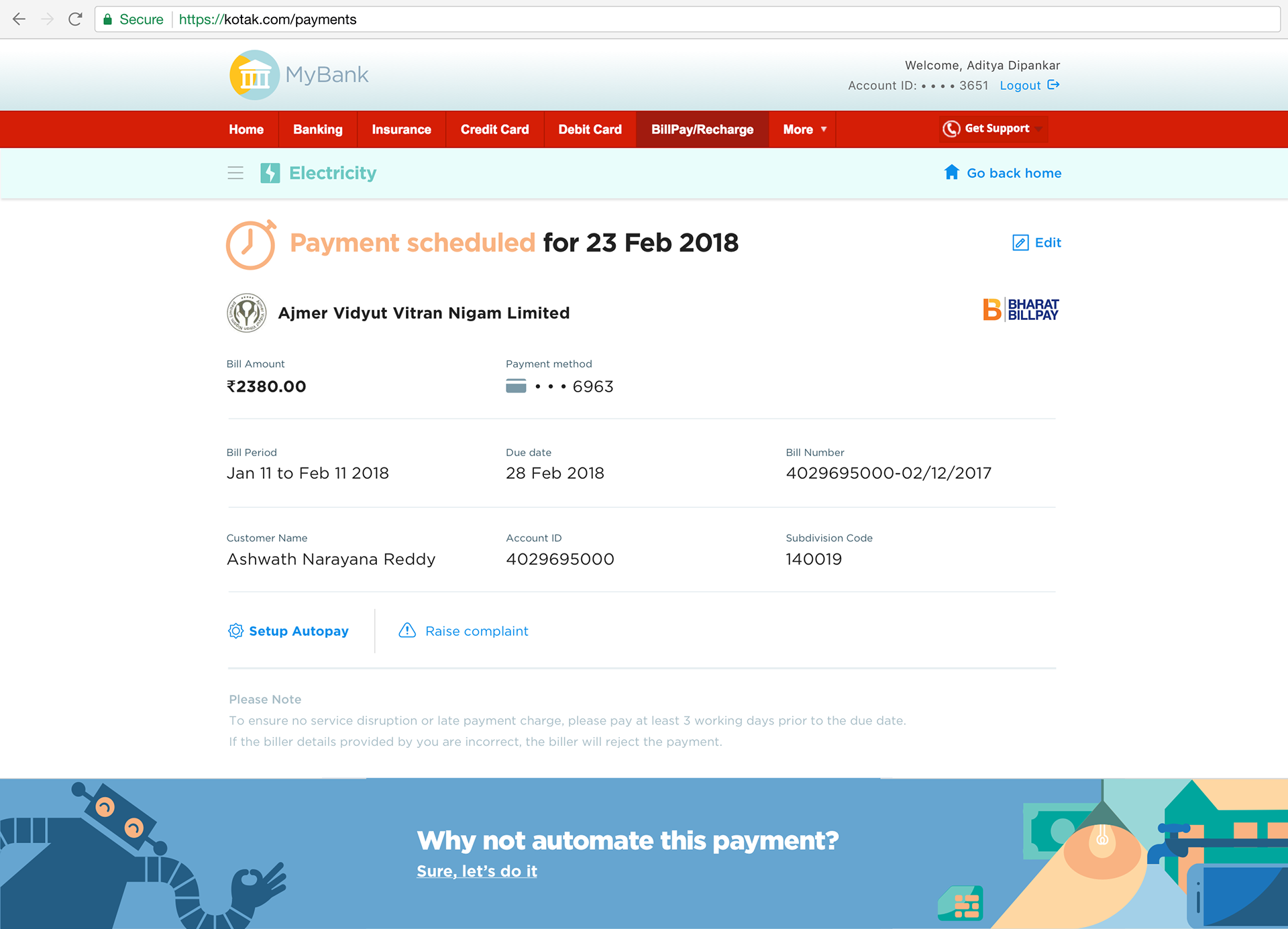
Task: Expand the Get Support dropdown arrow
Action: (1038, 129)
